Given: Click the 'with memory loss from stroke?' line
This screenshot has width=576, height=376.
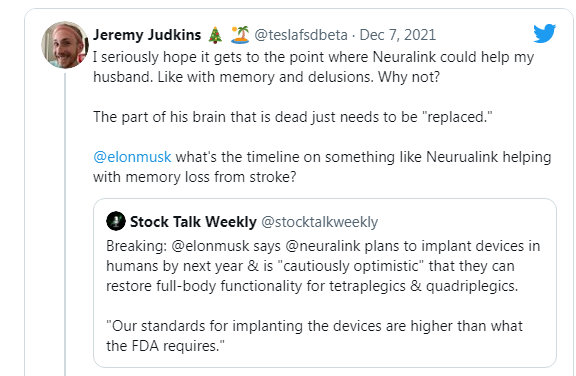Looking at the screenshot, I should pyautogui.click(x=194, y=177).
